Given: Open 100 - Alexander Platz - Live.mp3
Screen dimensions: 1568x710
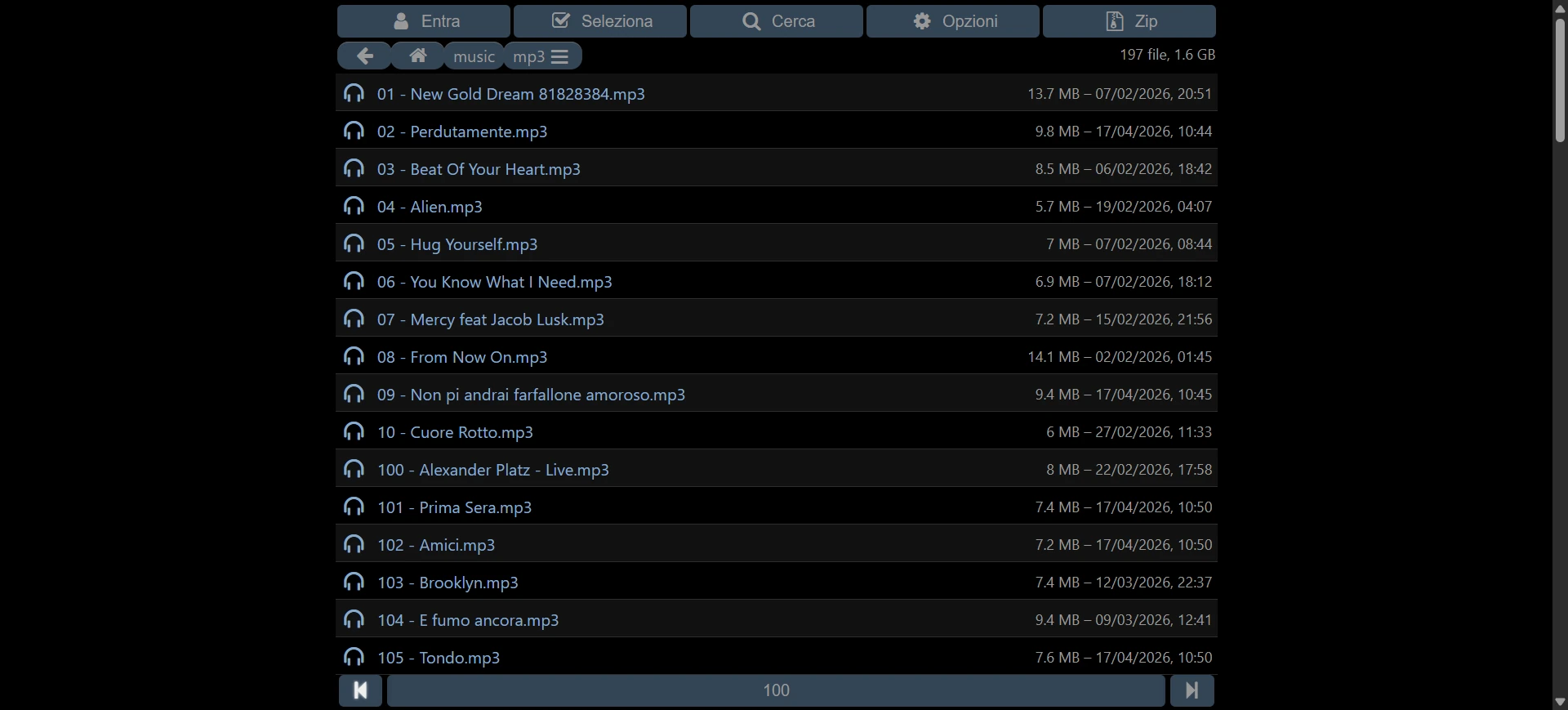Looking at the screenshot, I should tap(492, 470).
